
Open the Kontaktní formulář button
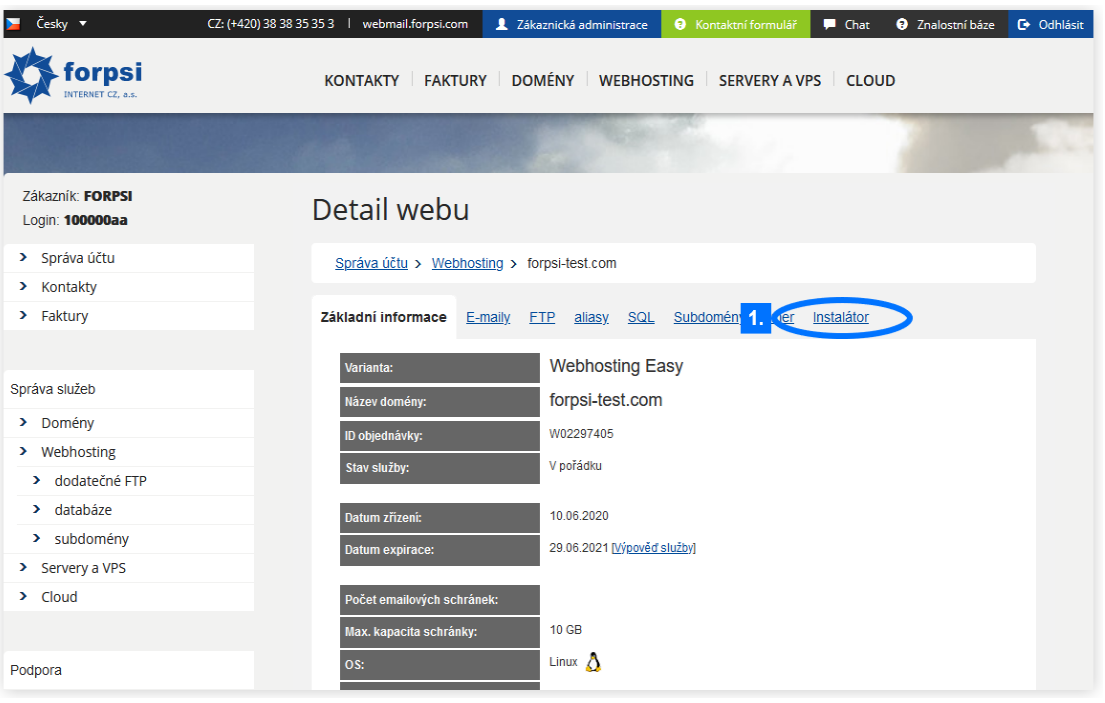pyautogui.click(x=736, y=25)
